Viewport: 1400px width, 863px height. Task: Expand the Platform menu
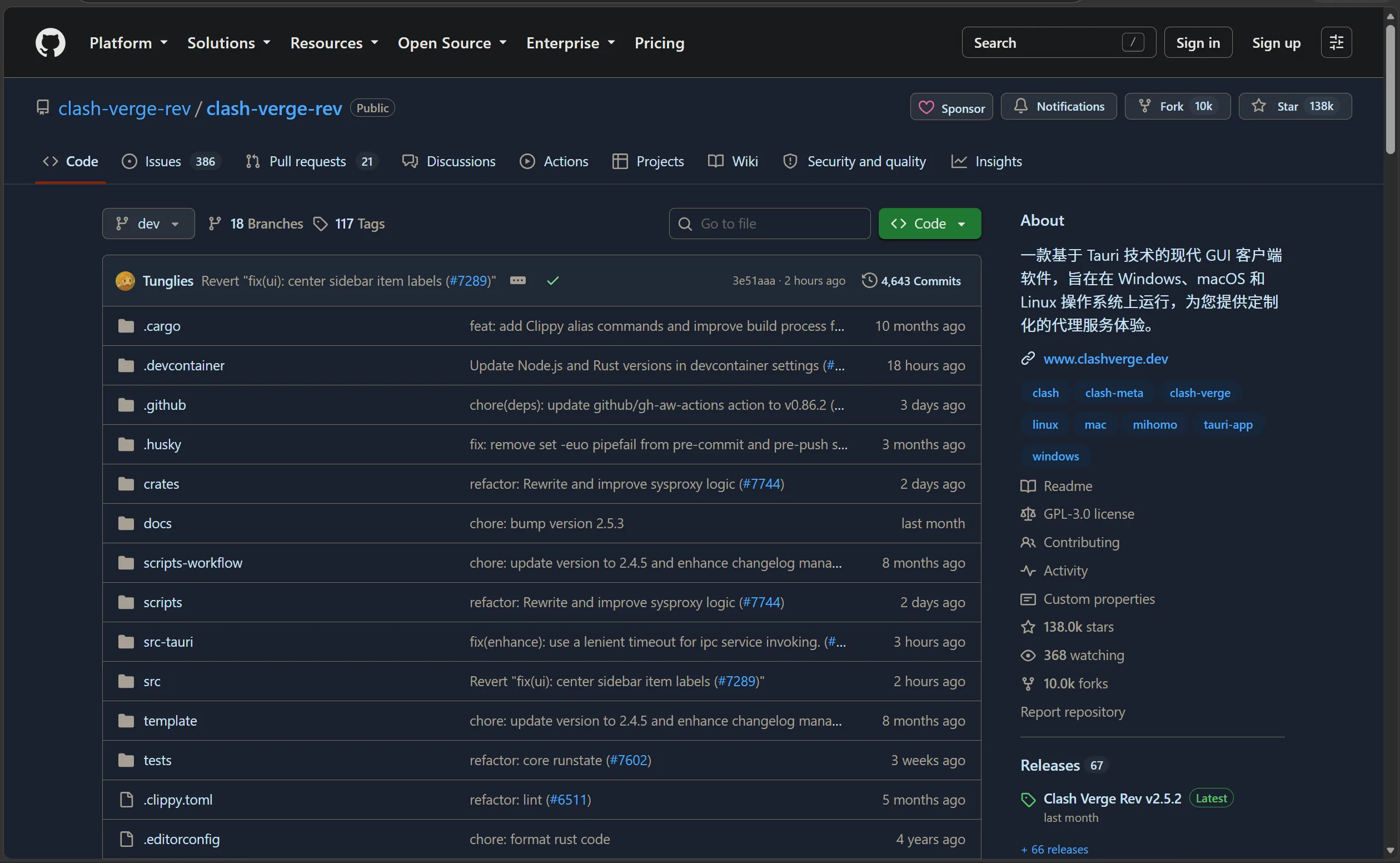[x=128, y=43]
